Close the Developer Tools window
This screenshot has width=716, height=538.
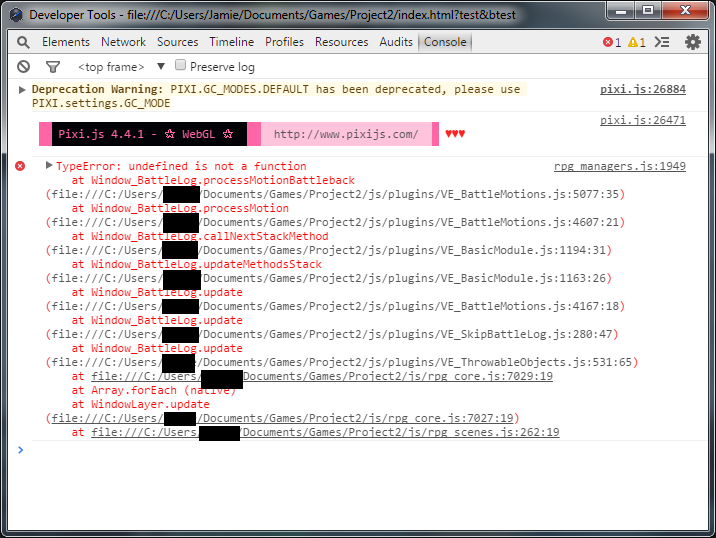click(x=684, y=11)
